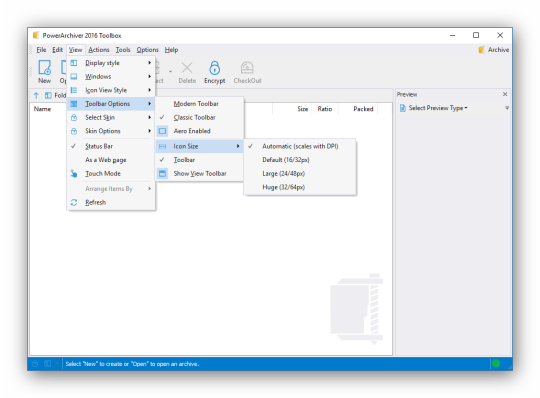
Task: Sort by the Ratio column header
Action: coord(324,109)
